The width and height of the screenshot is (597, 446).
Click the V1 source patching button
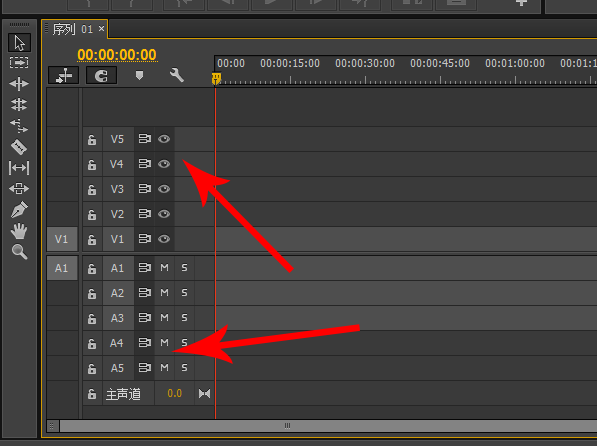(x=62, y=239)
